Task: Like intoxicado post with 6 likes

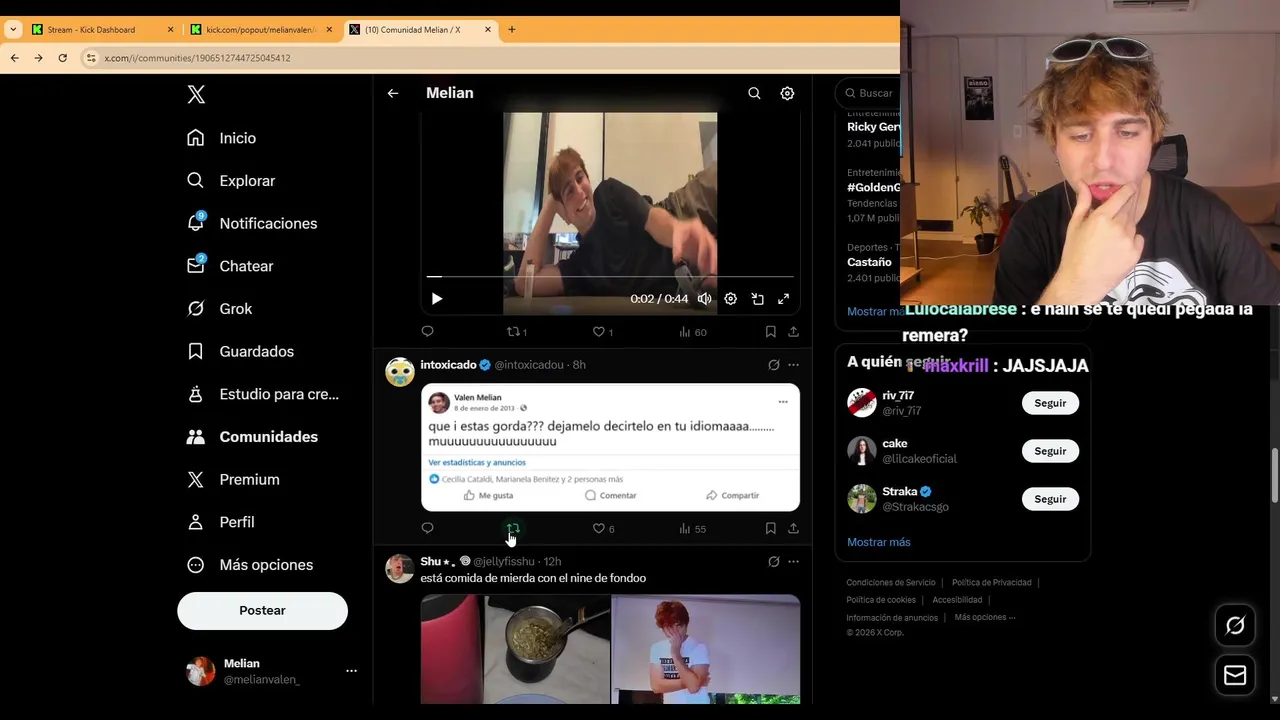Action: [x=603, y=528]
